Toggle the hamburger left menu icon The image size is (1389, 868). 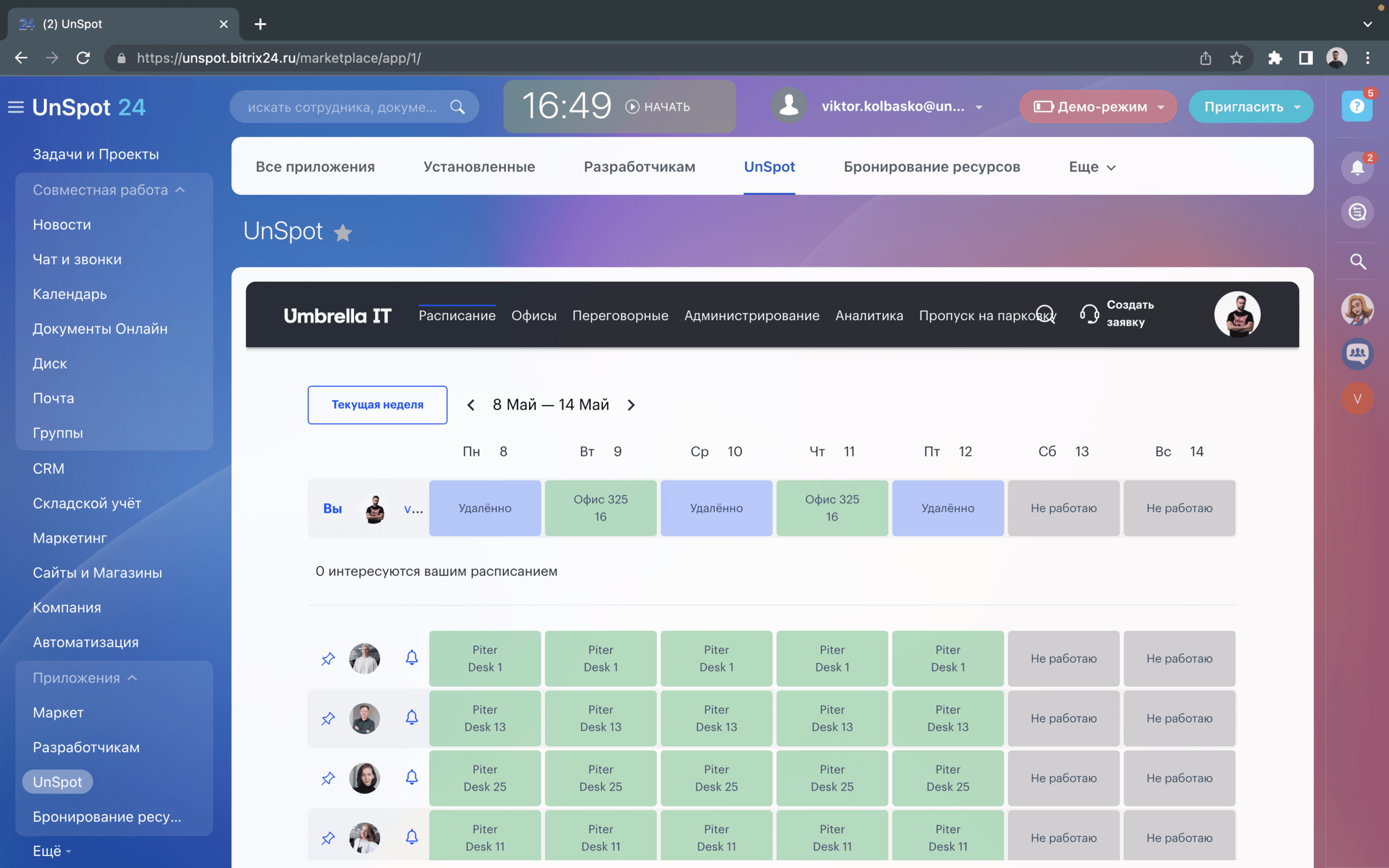coord(16,107)
